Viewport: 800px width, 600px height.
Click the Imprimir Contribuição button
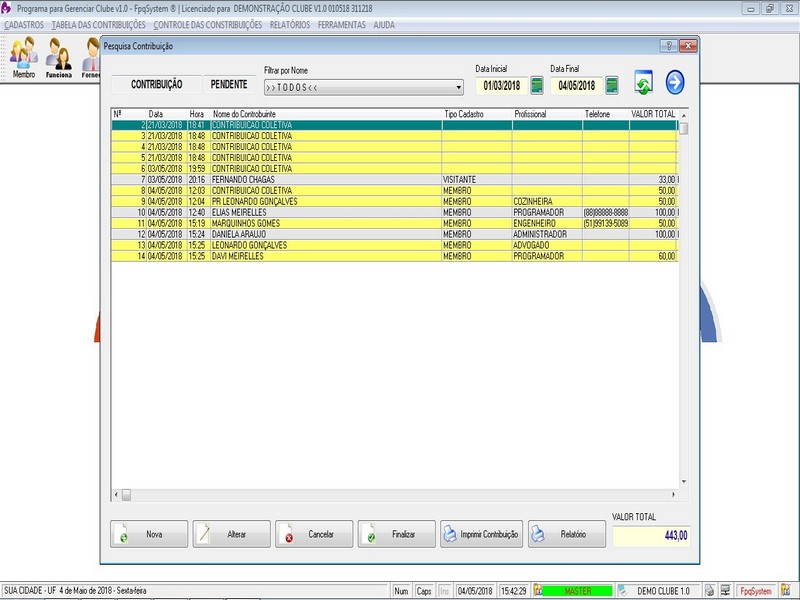(482, 534)
